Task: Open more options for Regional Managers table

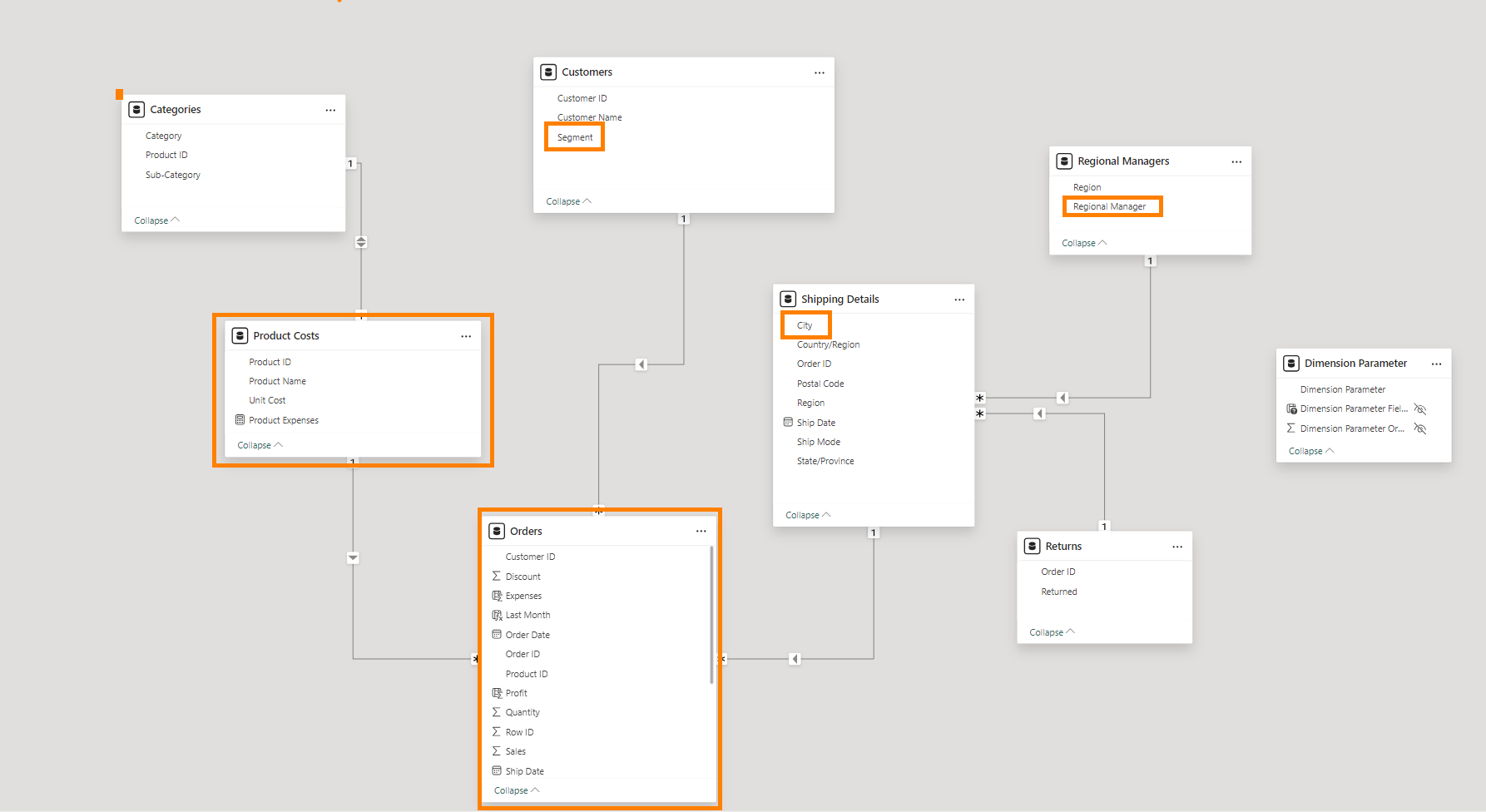Action: pyautogui.click(x=1236, y=161)
